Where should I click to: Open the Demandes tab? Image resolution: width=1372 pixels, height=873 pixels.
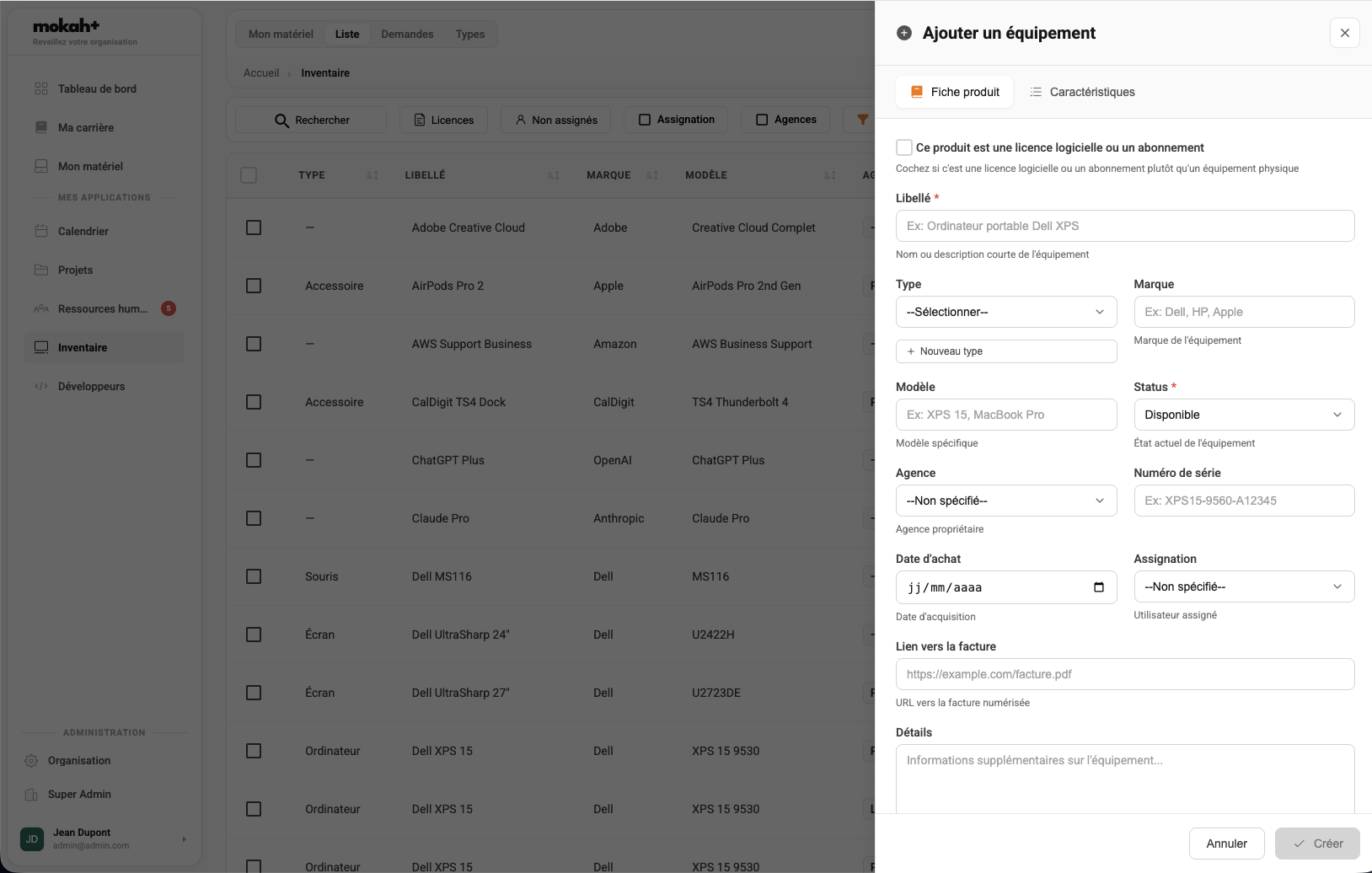coord(407,35)
